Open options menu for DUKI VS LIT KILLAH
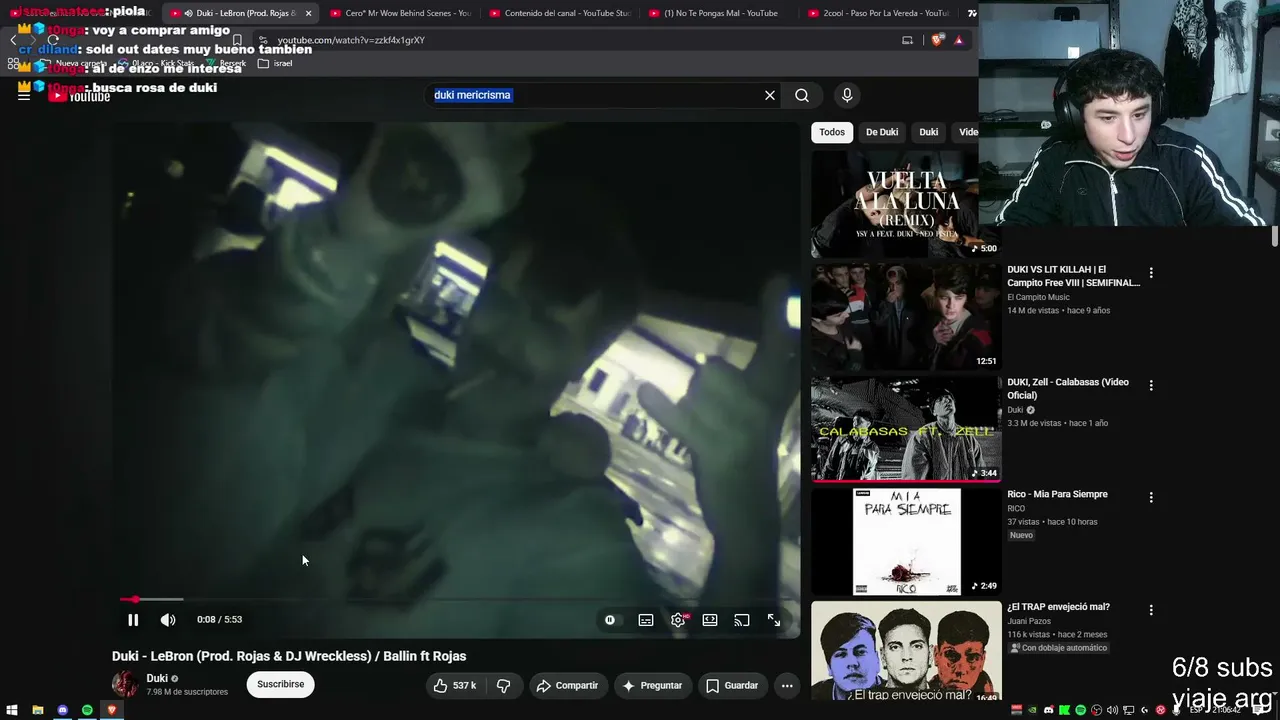Image resolution: width=1280 pixels, height=720 pixels. pos(1151,272)
